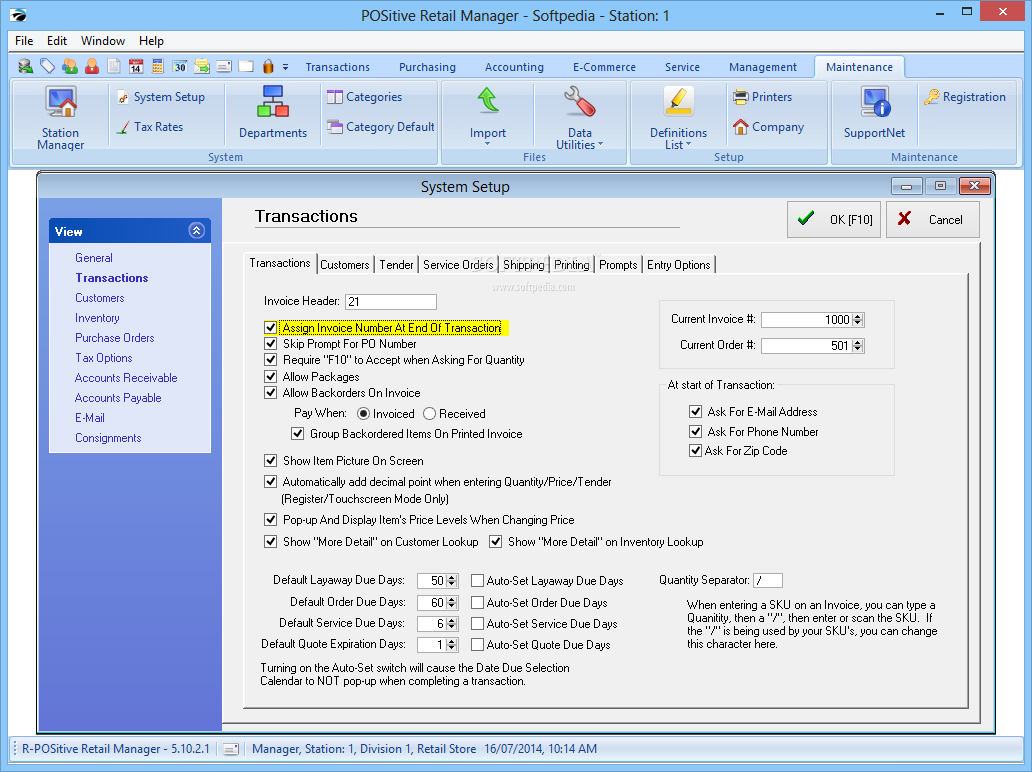Open the calculator icon
1032x772 pixels.
157,66
